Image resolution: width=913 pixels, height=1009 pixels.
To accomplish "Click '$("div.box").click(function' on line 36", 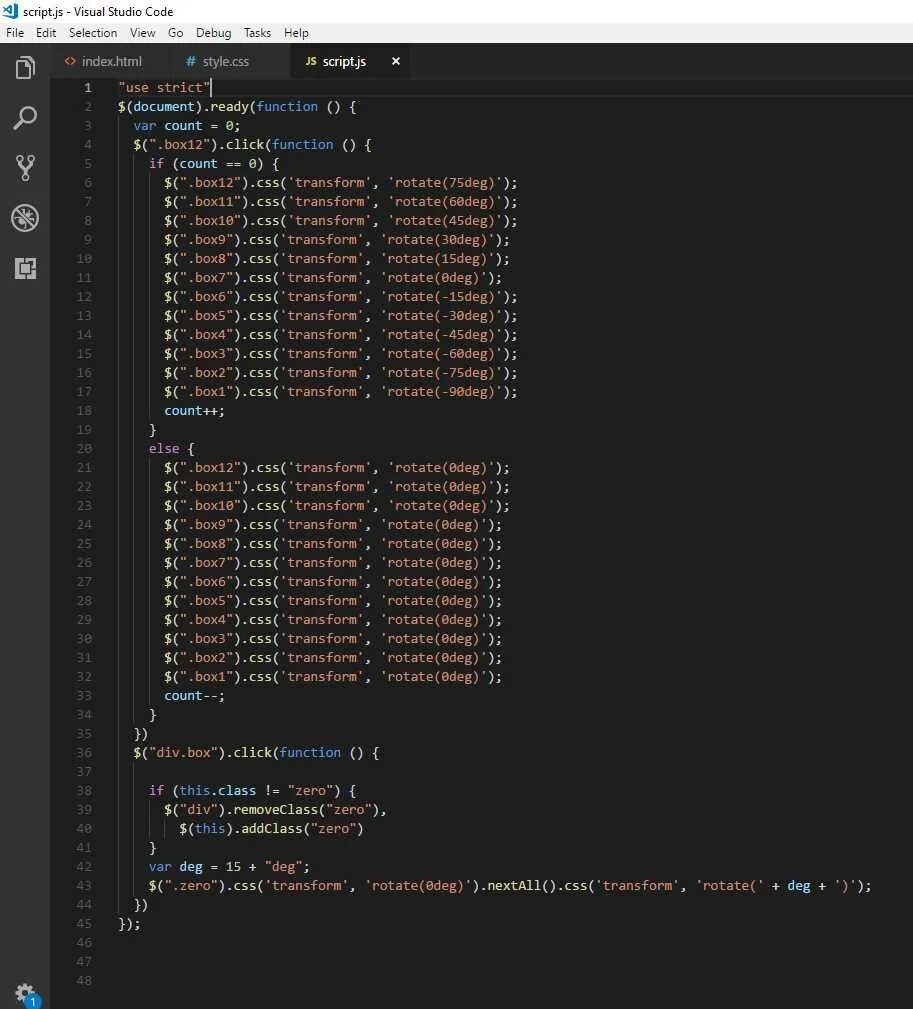I will pos(237,752).
